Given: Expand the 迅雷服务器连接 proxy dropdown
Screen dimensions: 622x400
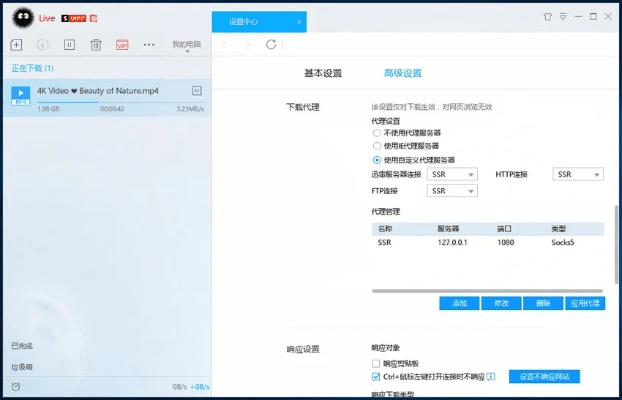Looking at the screenshot, I should [x=452, y=174].
